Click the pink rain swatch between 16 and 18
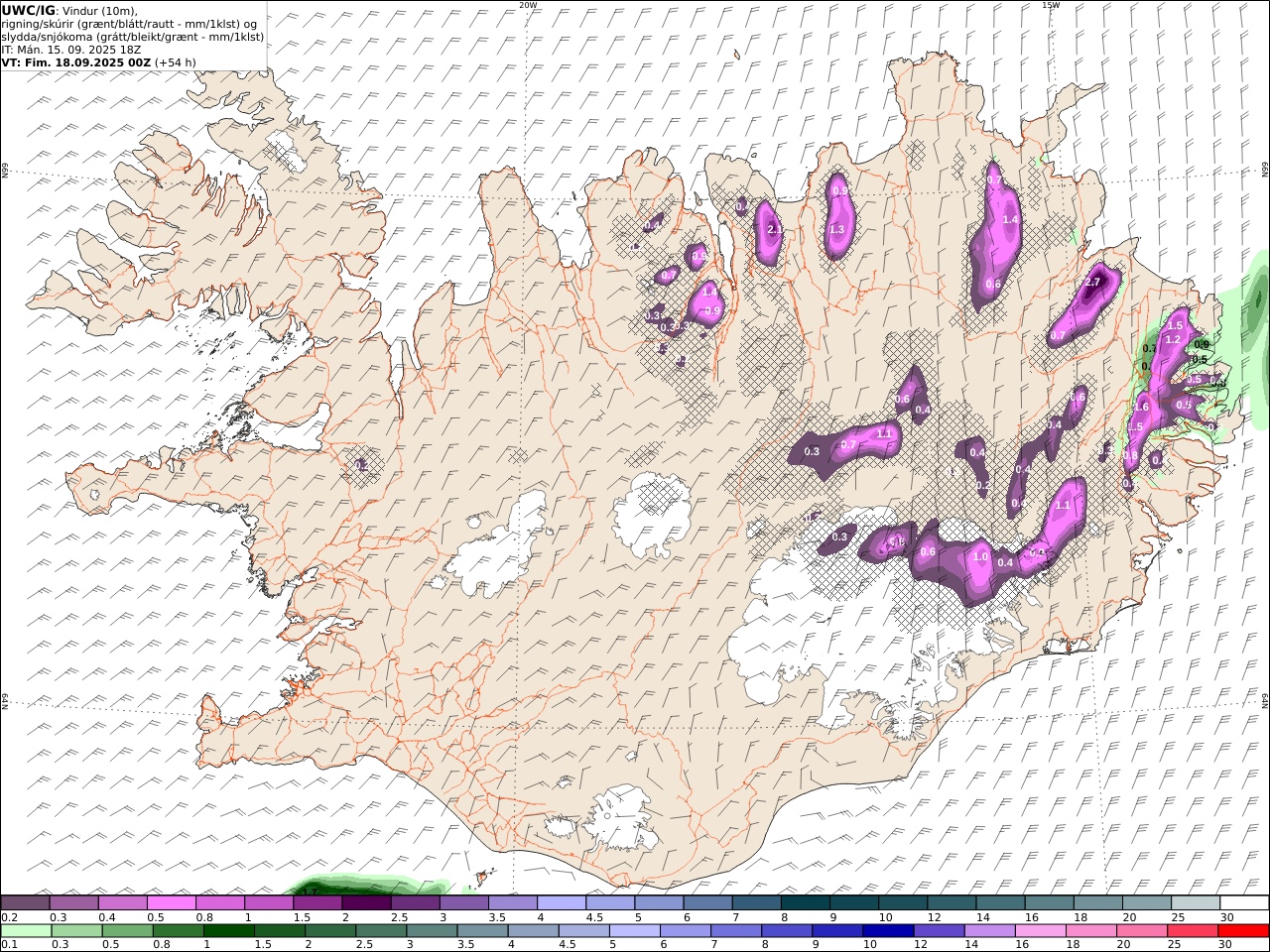This screenshot has width=1270, height=952. click(x=1039, y=931)
